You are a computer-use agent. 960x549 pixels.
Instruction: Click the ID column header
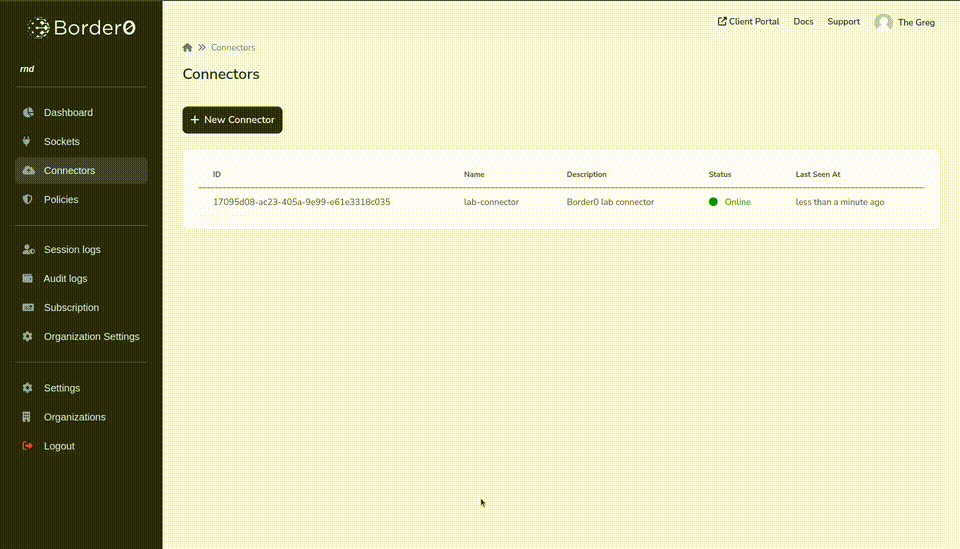pos(217,174)
